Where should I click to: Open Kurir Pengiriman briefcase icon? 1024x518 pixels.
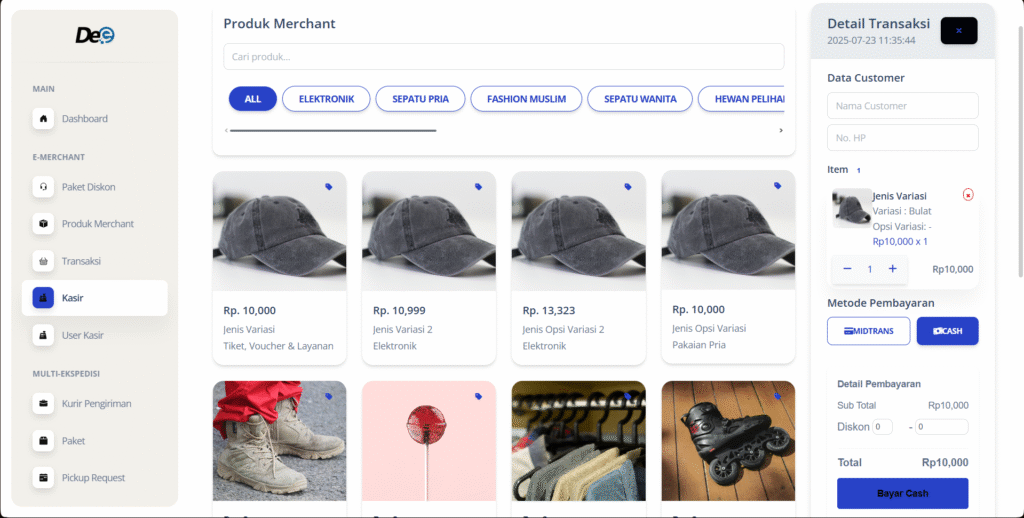click(43, 404)
